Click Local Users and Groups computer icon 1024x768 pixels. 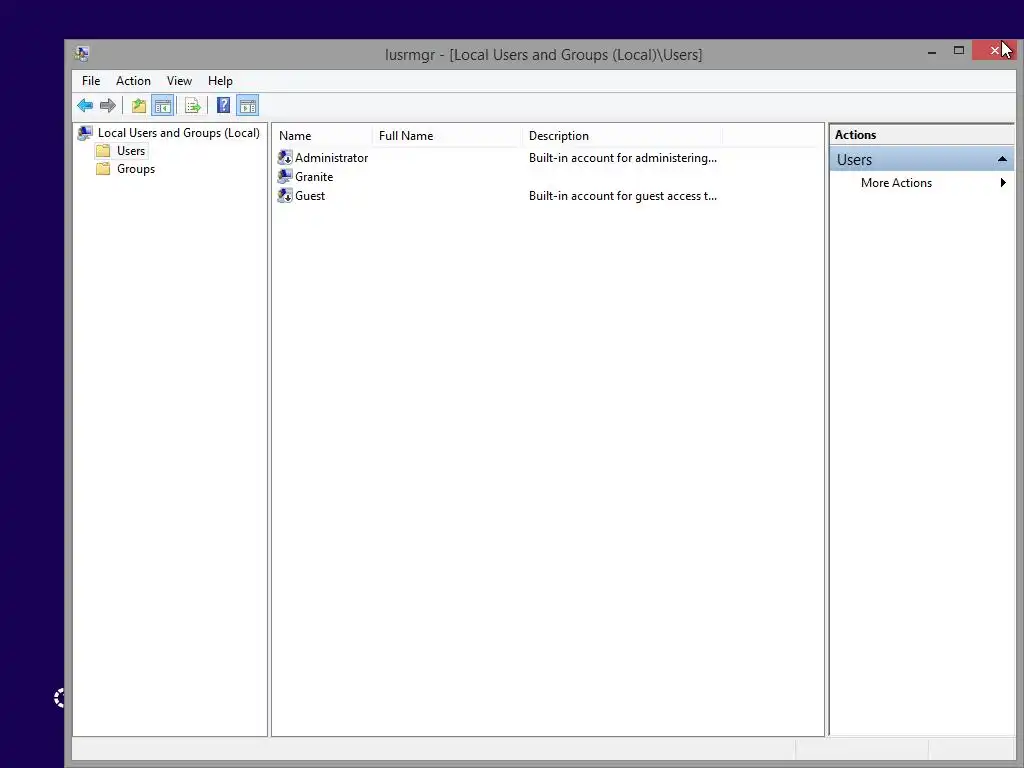[85, 133]
